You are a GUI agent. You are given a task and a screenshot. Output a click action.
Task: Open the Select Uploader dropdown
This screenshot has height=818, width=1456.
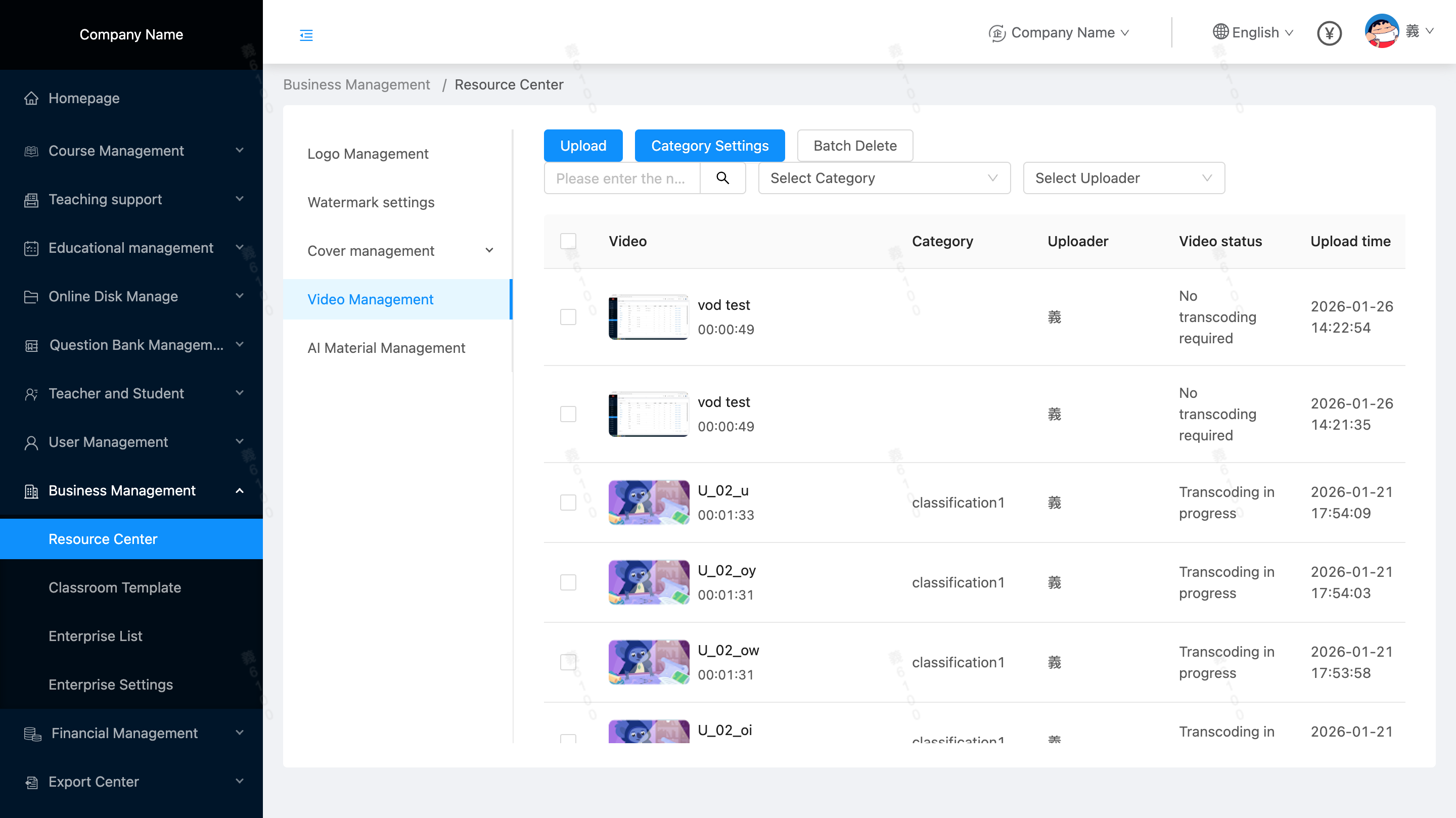tap(1123, 178)
